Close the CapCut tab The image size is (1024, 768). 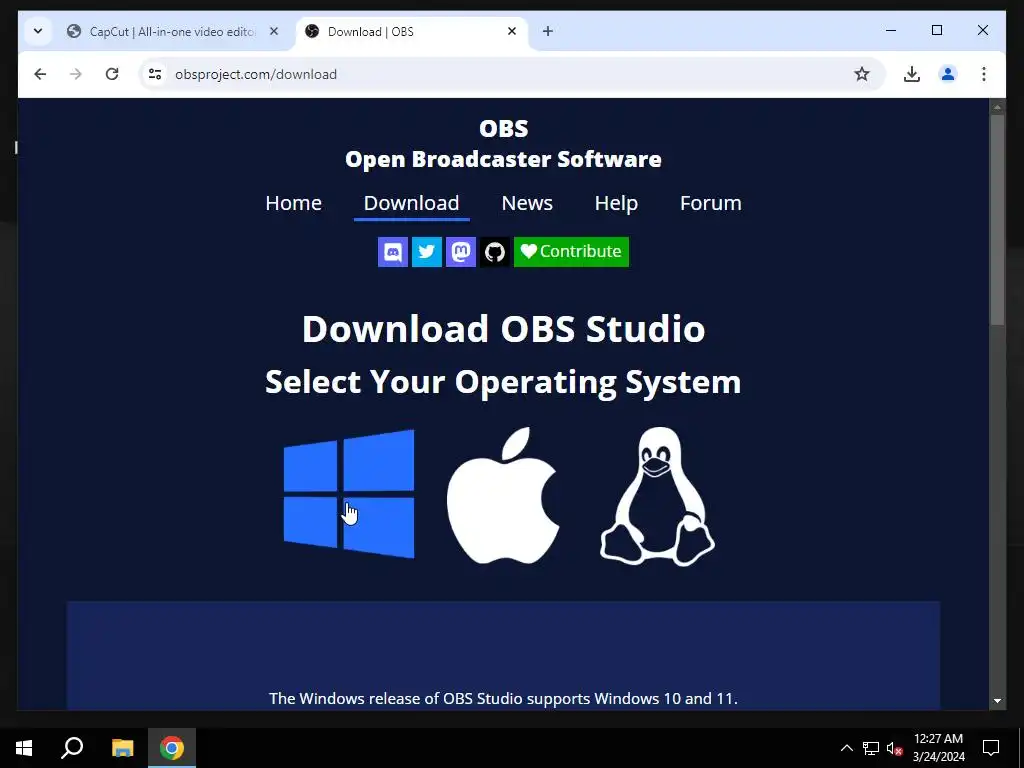(274, 31)
